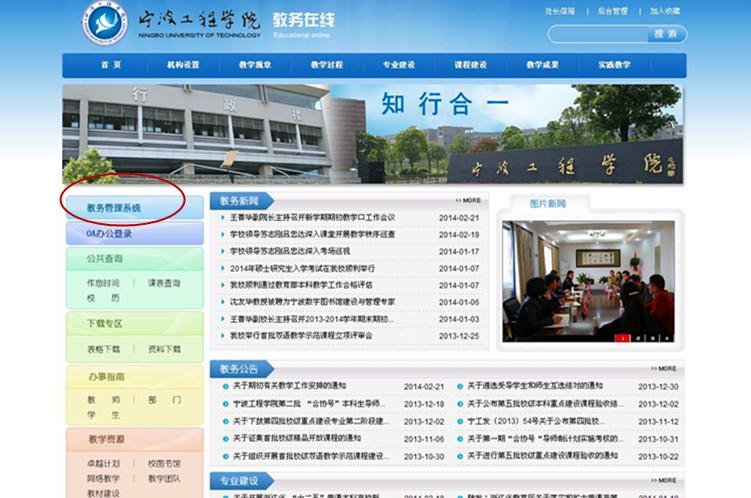Image resolution: width=751 pixels, height=498 pixels.
Task: Open the 首页 navigation menu item
Action: [110, 65]
